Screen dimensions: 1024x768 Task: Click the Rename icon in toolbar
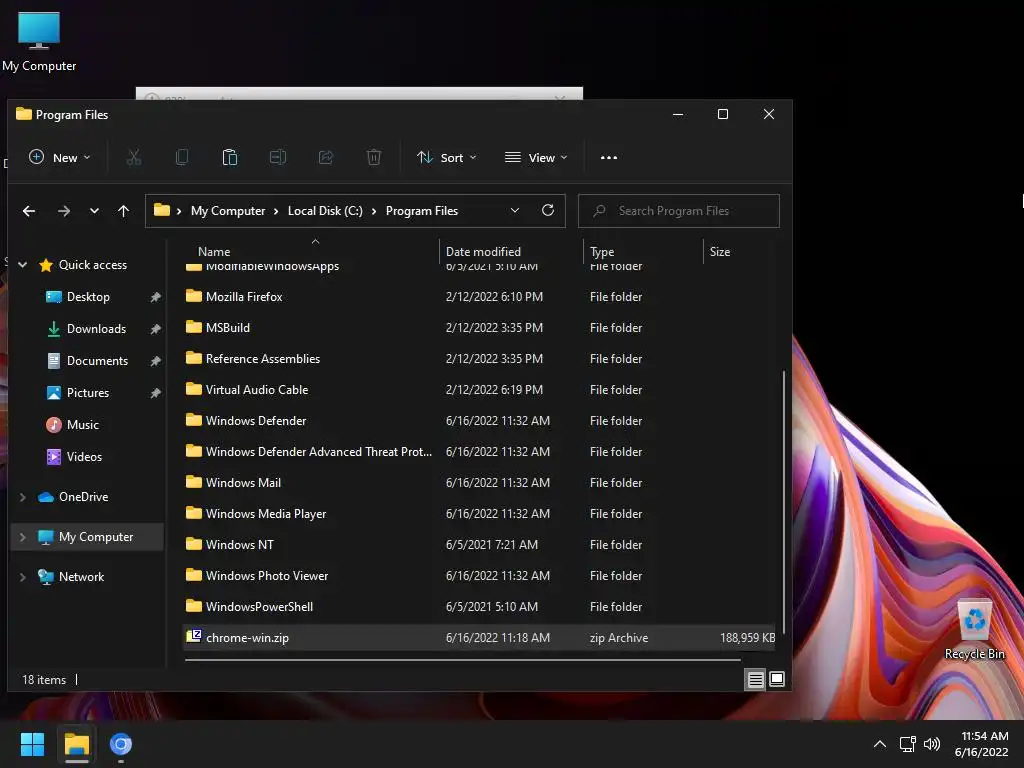click(278, 157)
